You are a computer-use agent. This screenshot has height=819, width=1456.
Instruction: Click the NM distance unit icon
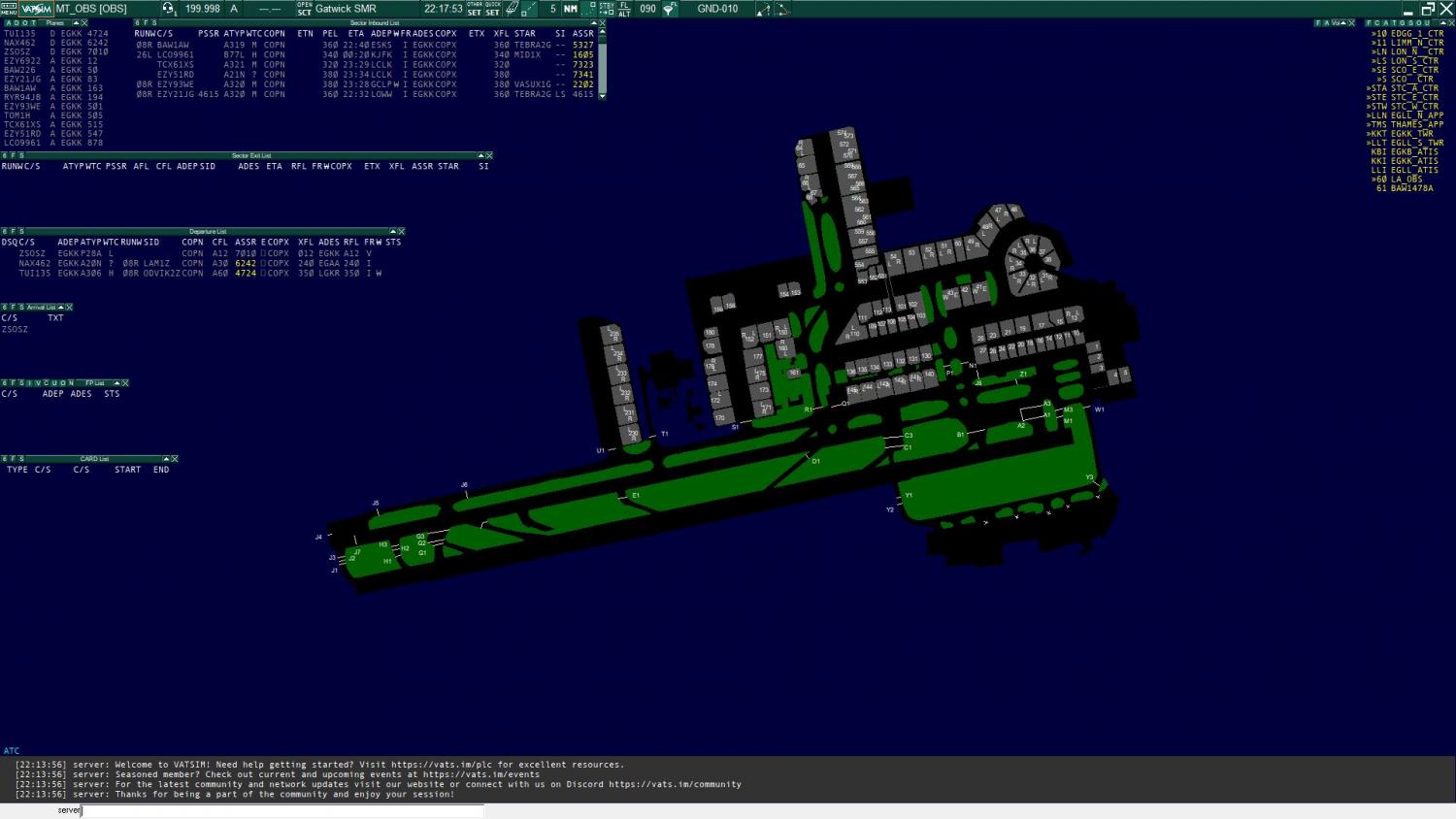tap(571, 9)
